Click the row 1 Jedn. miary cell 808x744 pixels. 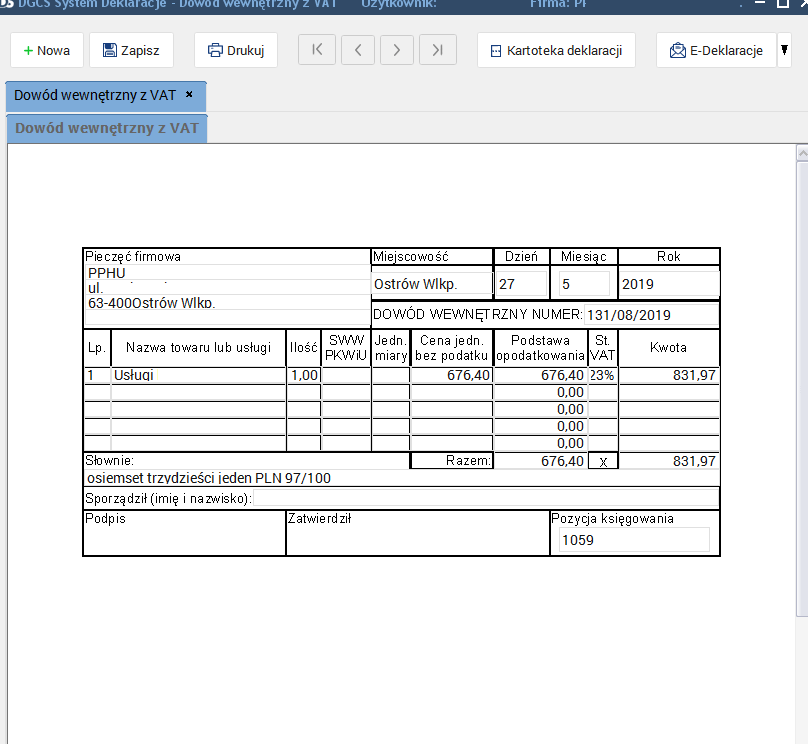(391, 375)
